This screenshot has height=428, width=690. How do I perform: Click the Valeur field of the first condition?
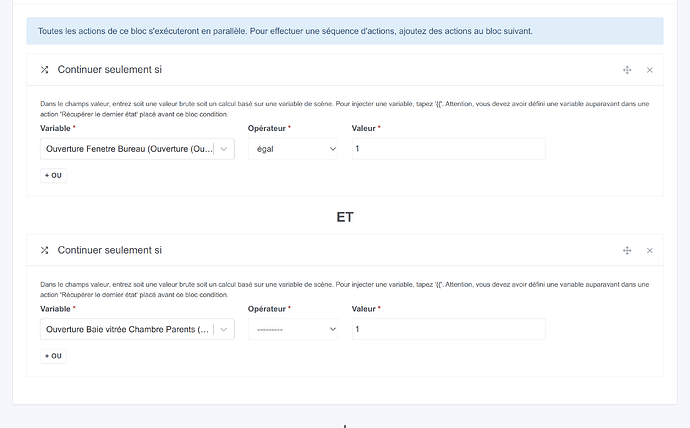click(x=448, y=149)
